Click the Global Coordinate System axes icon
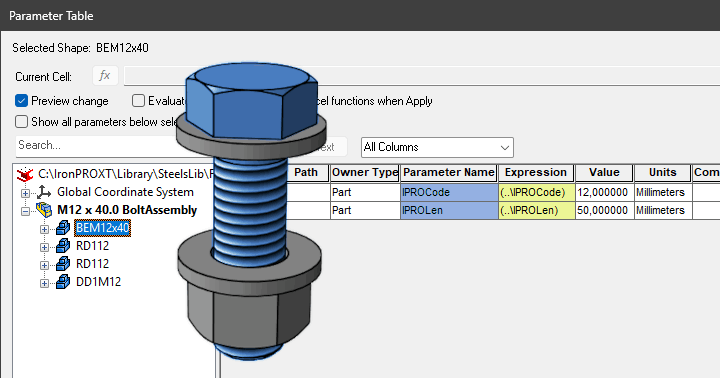The image size is (720, 378). [x=44, y=192]
